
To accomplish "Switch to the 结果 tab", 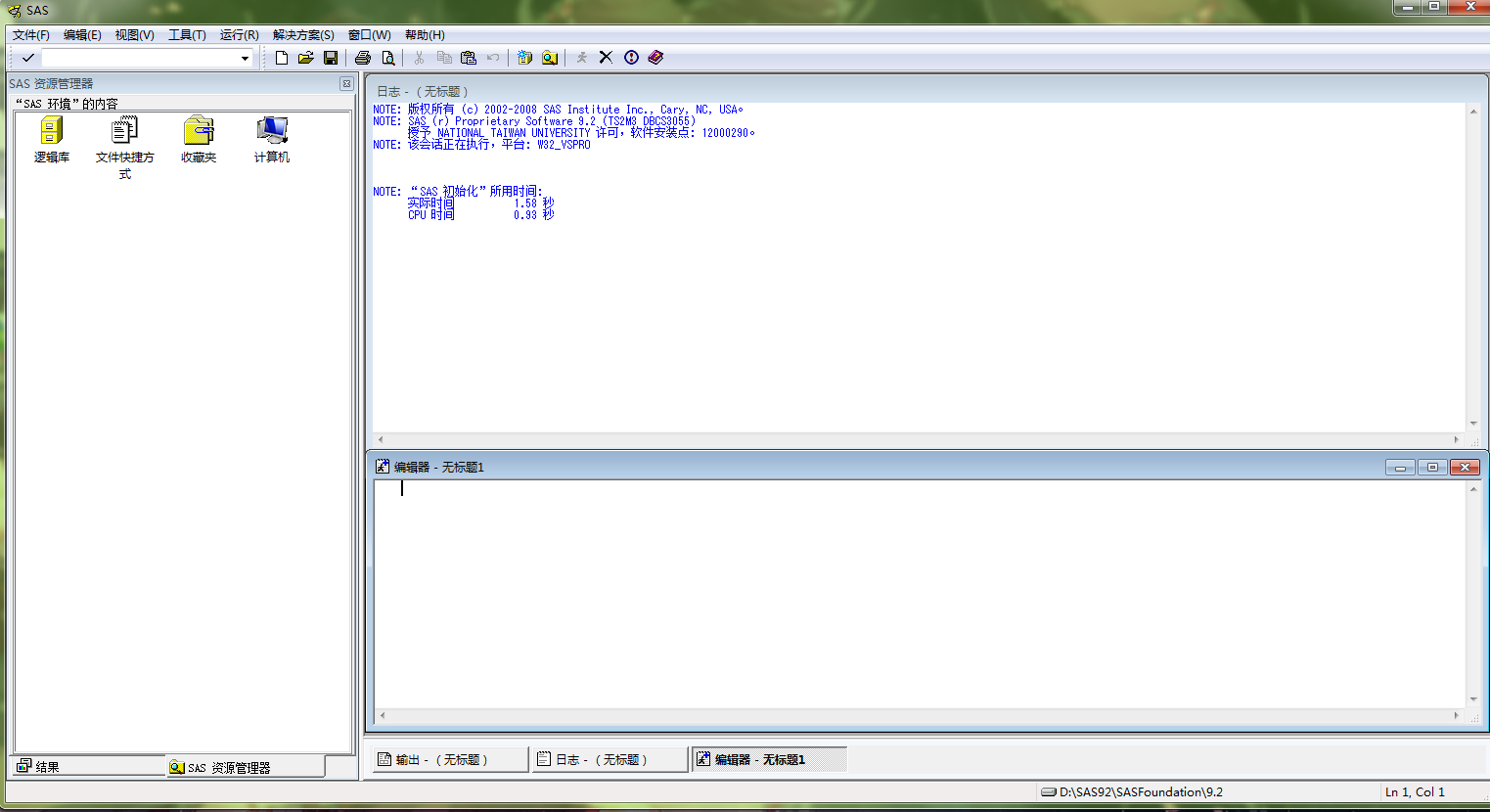I will pos(89,767).
